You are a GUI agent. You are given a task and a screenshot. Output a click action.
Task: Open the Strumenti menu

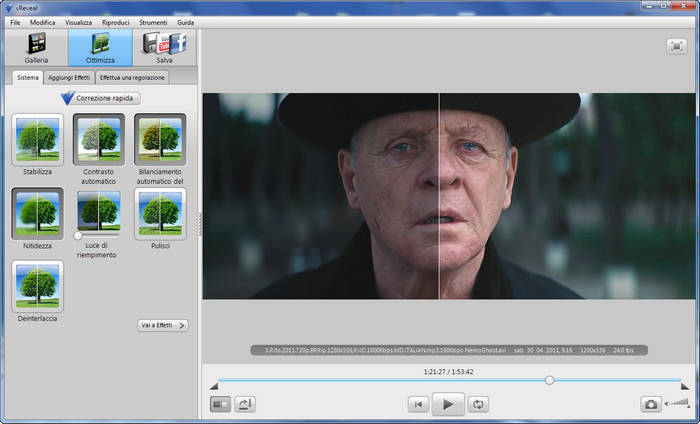153,22
